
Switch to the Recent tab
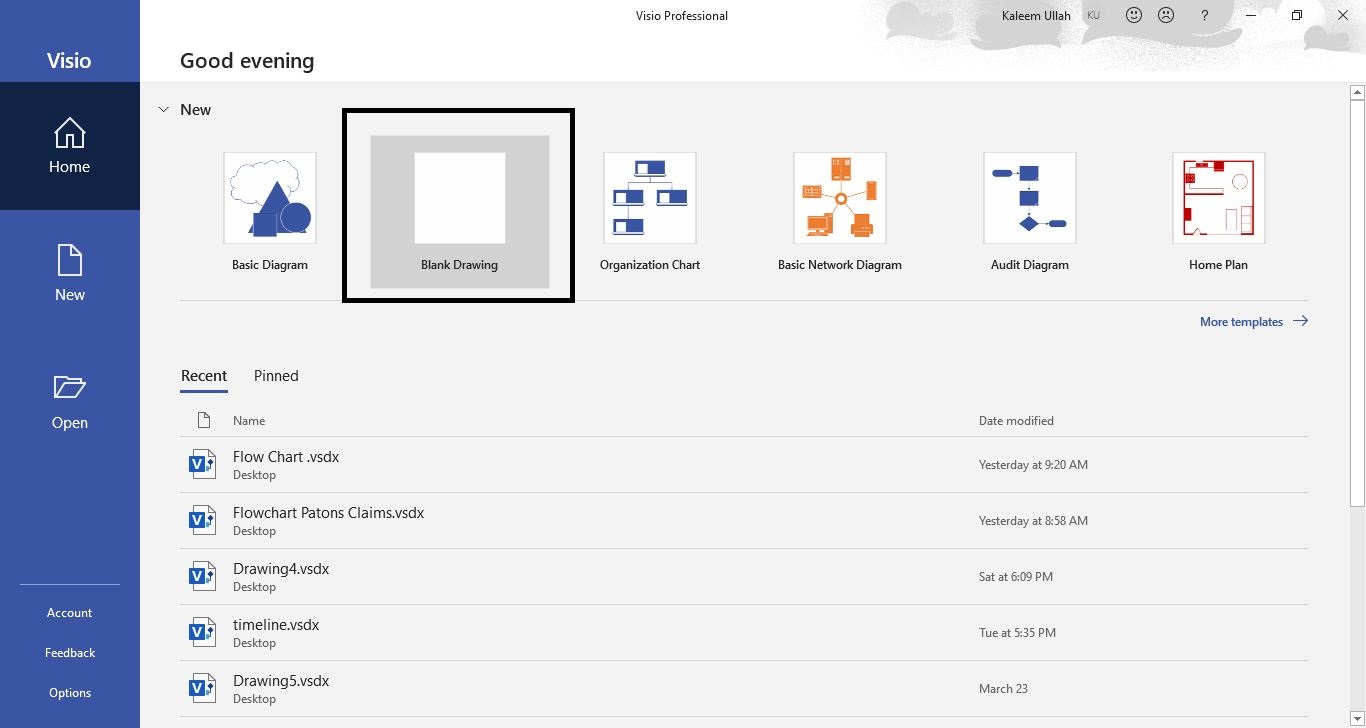[204, 376]
